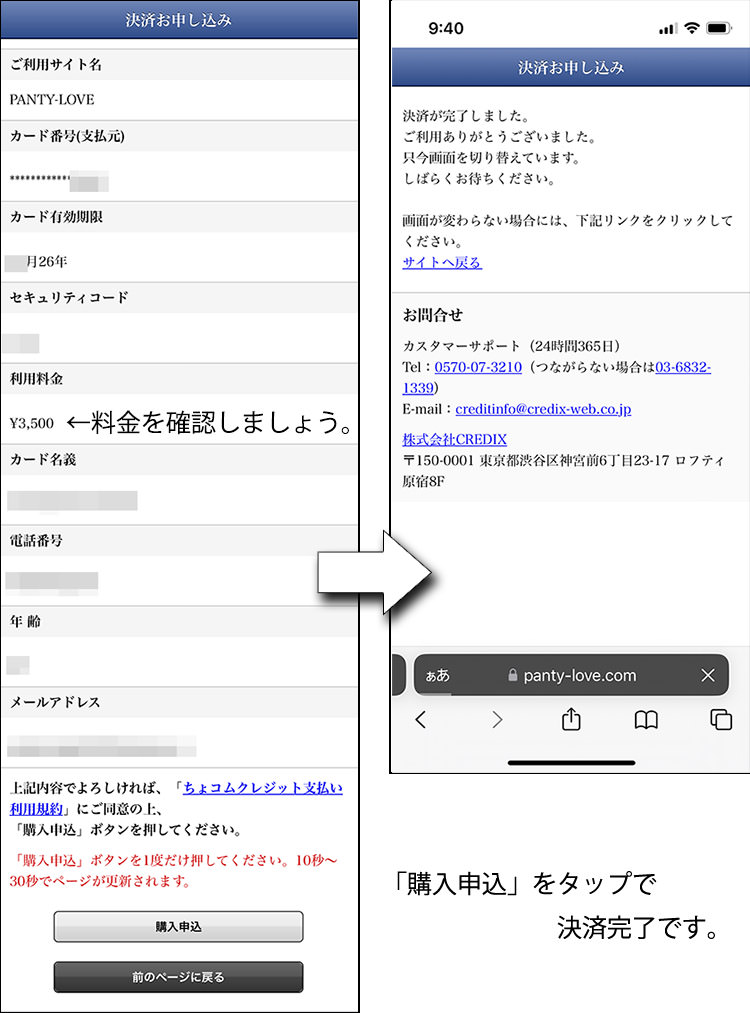Click the 〒150-0001 address text
Image resolution: width=750 pixels, height=1013 pixels.
click(563, 471)
